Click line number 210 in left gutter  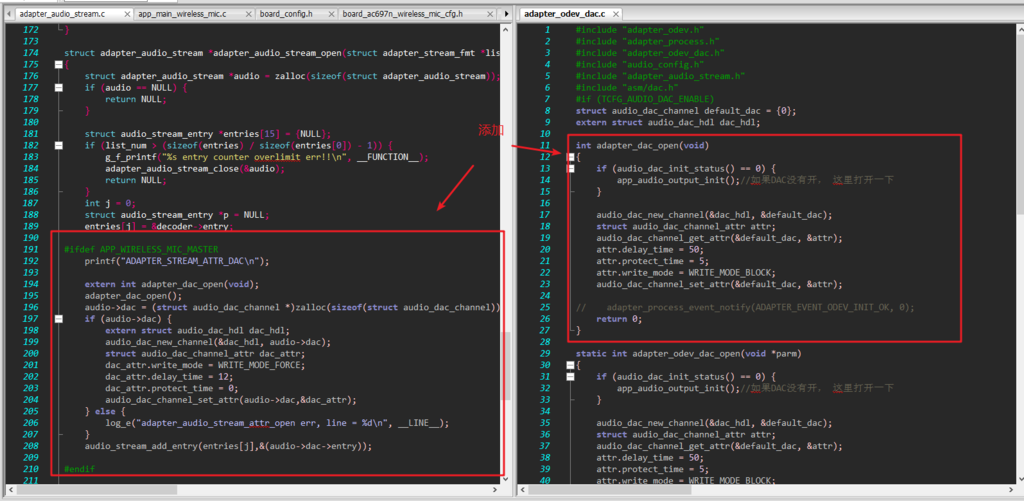tap(31, 470)
